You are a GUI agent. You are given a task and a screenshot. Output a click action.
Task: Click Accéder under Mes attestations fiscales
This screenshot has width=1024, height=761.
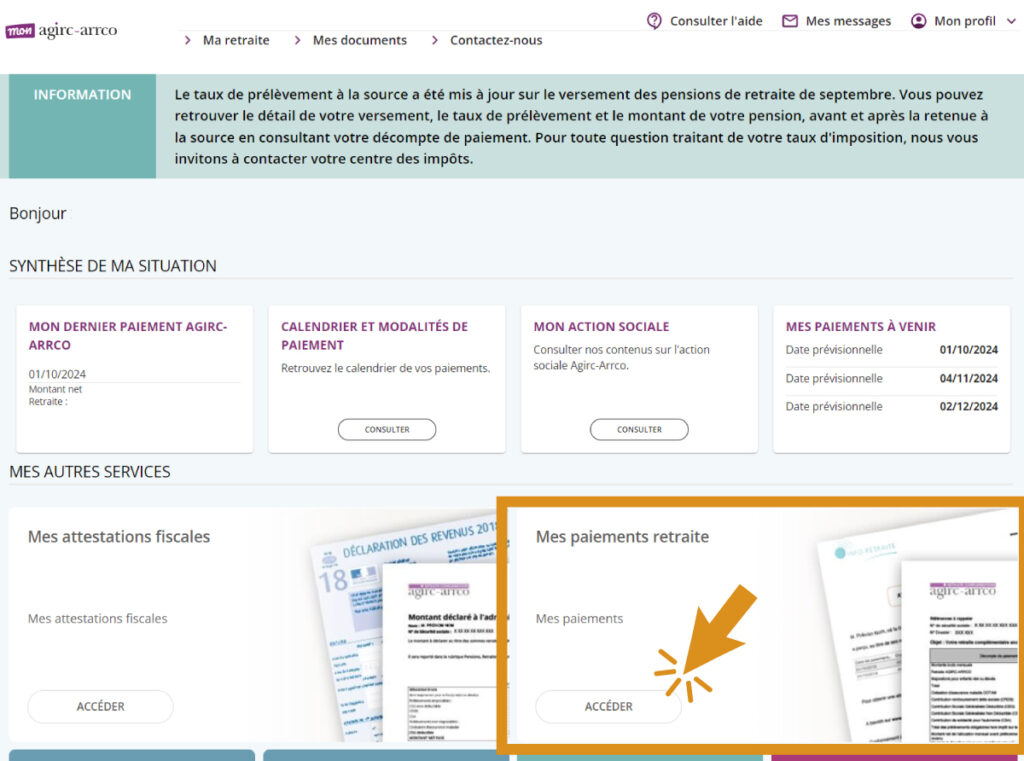pyautogui.click(x=100, y=706)
